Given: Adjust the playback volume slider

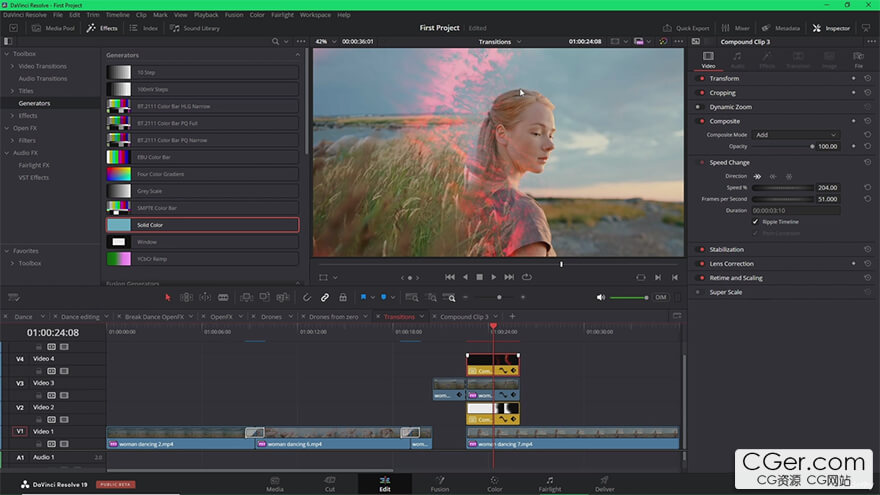Looking at the screenshot, I should [x=629, y=297].
